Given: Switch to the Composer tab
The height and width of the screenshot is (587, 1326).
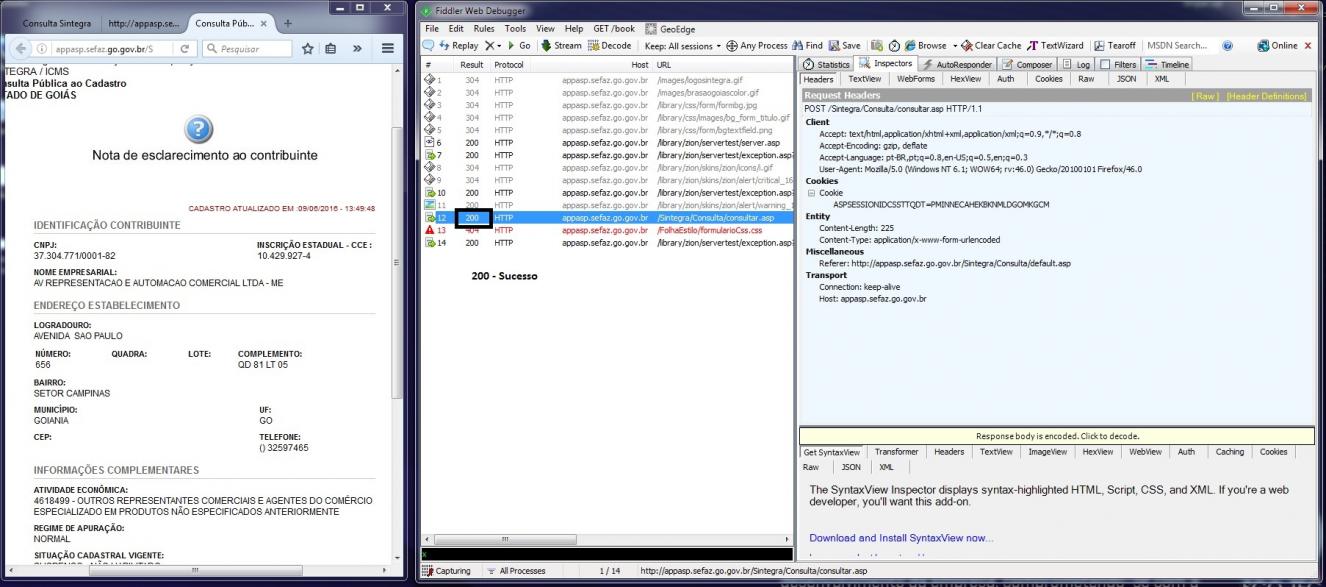Looking at the screenshot, I should coord(1027,64).
